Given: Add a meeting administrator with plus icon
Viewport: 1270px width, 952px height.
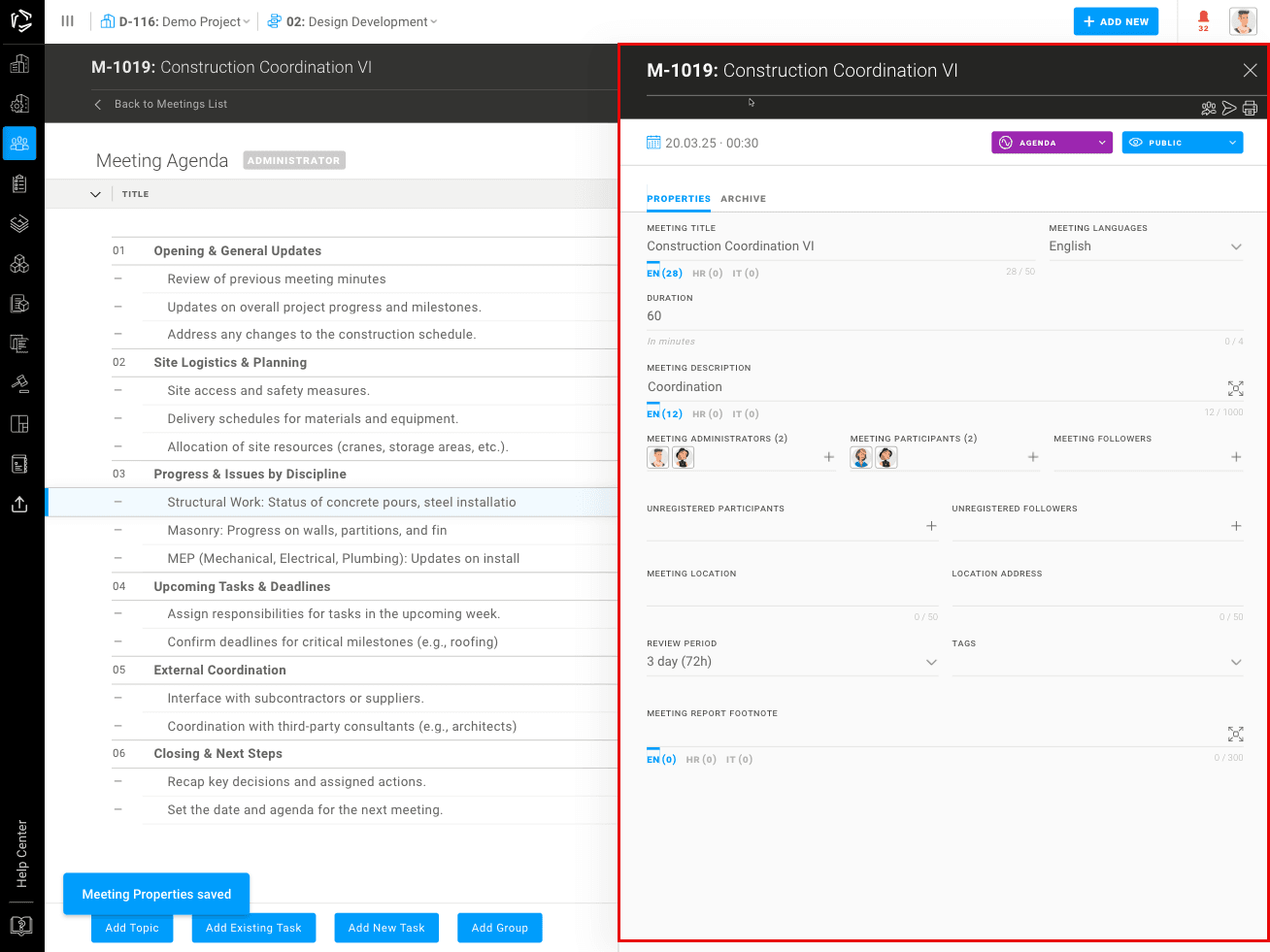Looking at the screenshot, I should pyautogui.click(x=828, y=457).
